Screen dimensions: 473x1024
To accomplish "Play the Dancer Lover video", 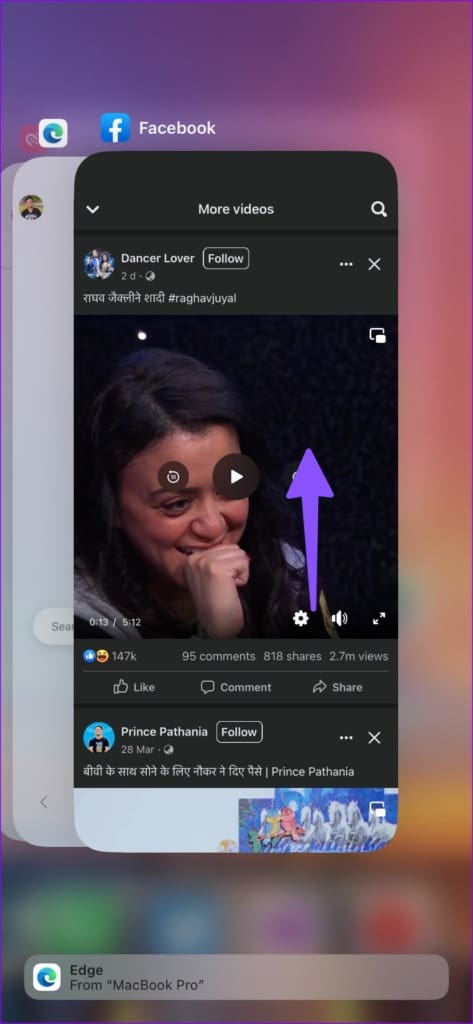I will pos(236,477).
